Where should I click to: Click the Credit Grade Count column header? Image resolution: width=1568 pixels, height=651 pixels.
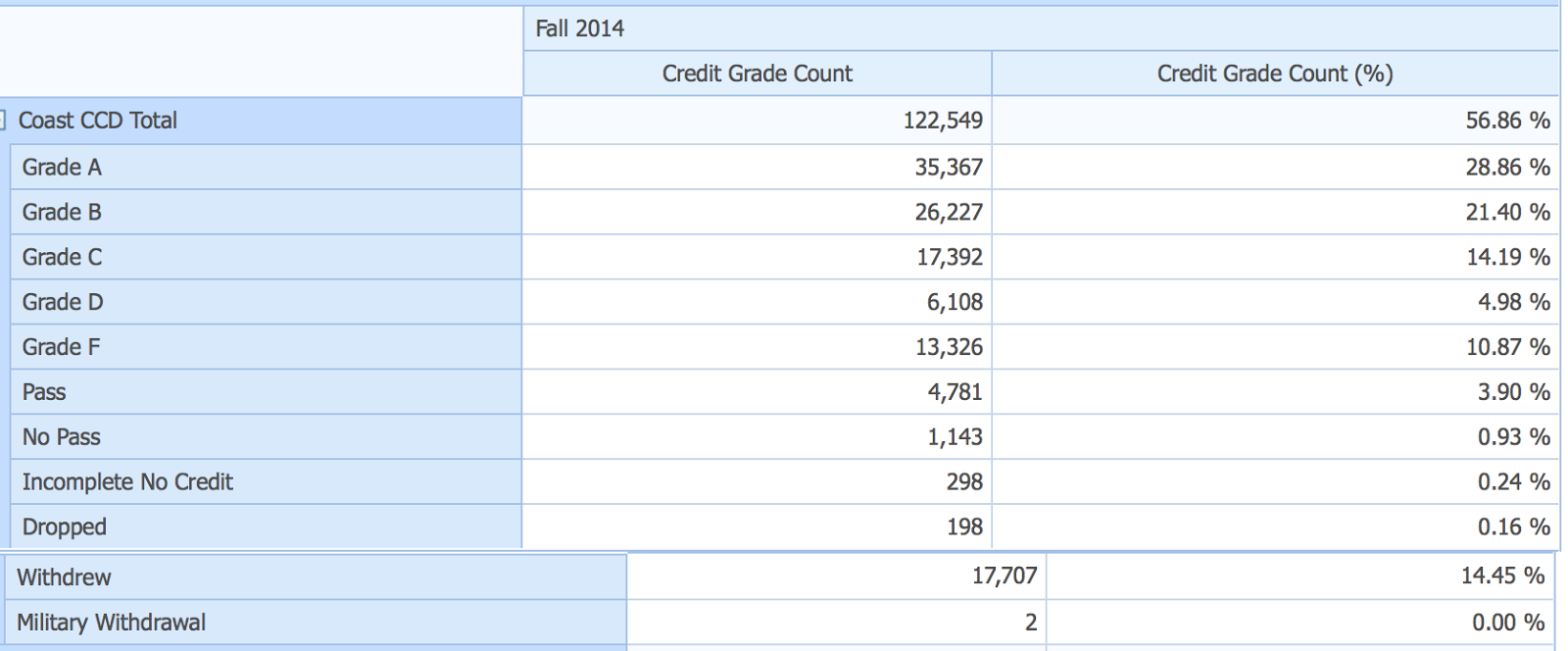758,74
